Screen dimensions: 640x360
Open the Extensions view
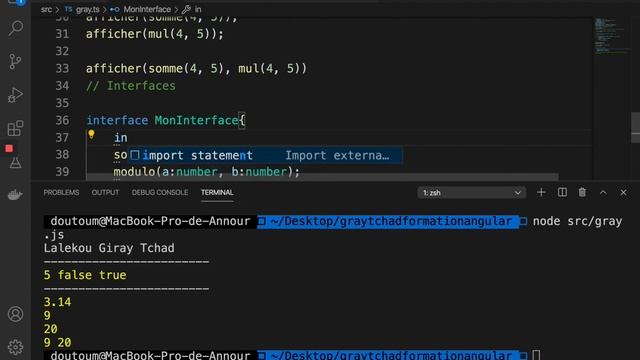point(16,128)
